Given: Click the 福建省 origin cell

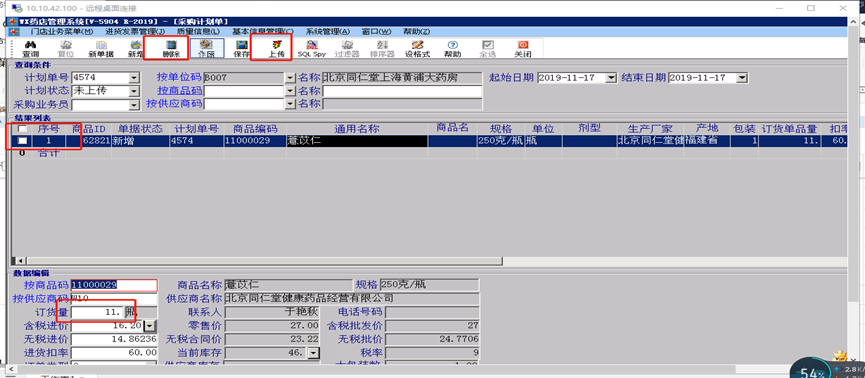Looking at the screenshot, I should coord(707,141).
